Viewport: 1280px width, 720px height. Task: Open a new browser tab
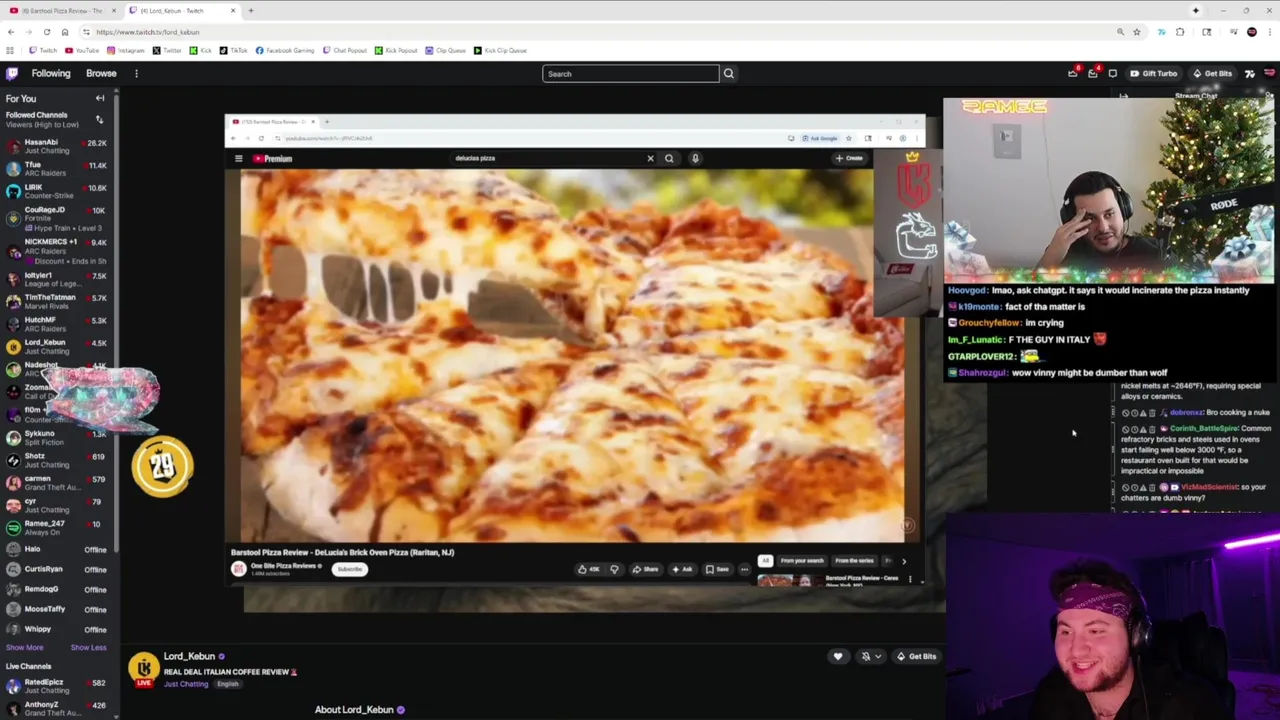coord(251,10)
